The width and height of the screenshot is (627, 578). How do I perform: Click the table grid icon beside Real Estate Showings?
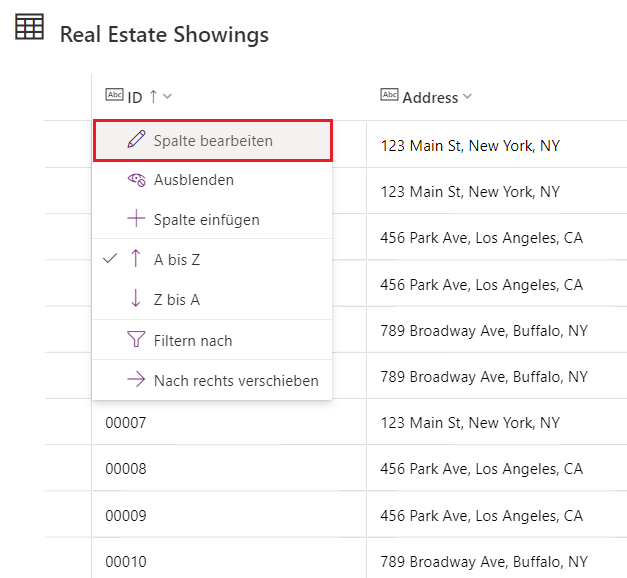click(x=29, y=27)
